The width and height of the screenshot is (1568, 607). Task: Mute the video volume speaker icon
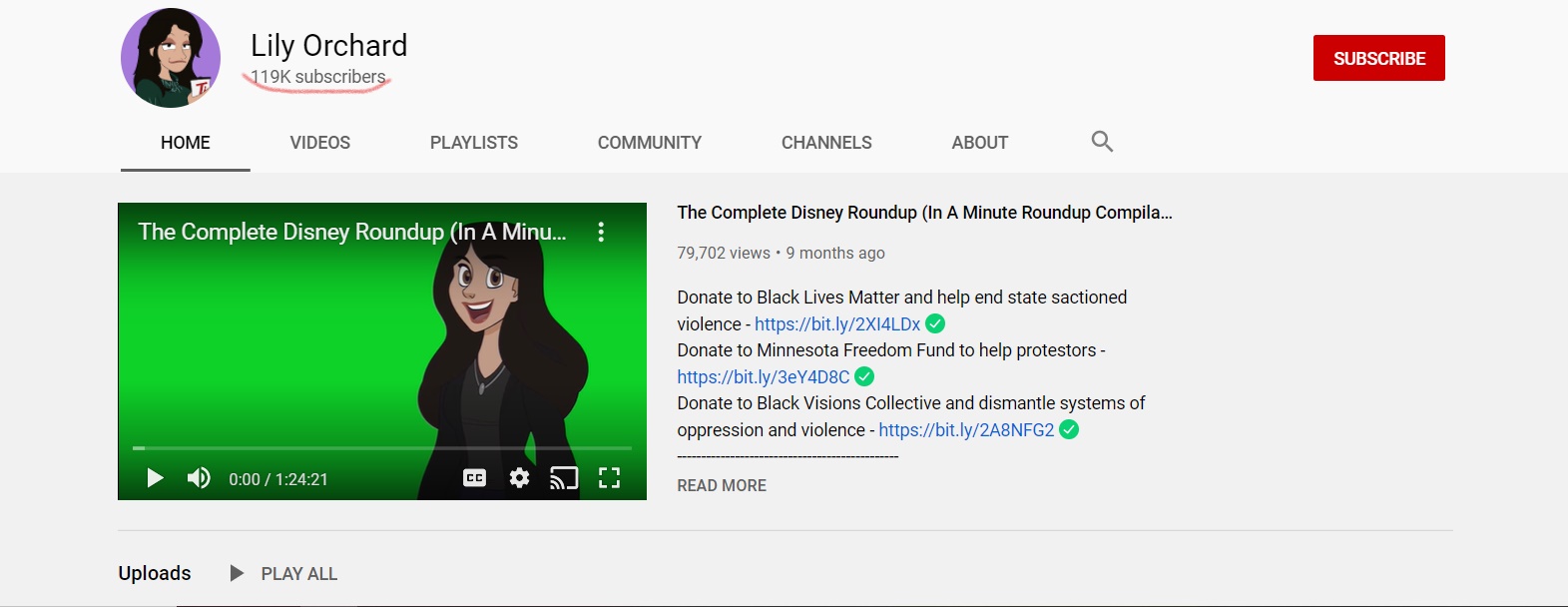coord(199,478)
